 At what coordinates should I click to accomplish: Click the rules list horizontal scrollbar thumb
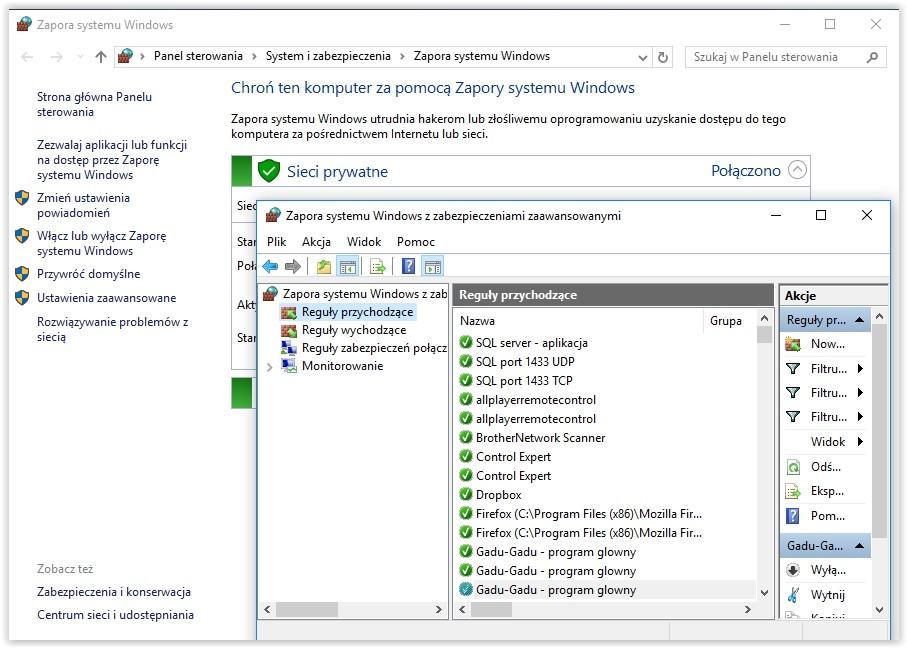pos(491,609)
